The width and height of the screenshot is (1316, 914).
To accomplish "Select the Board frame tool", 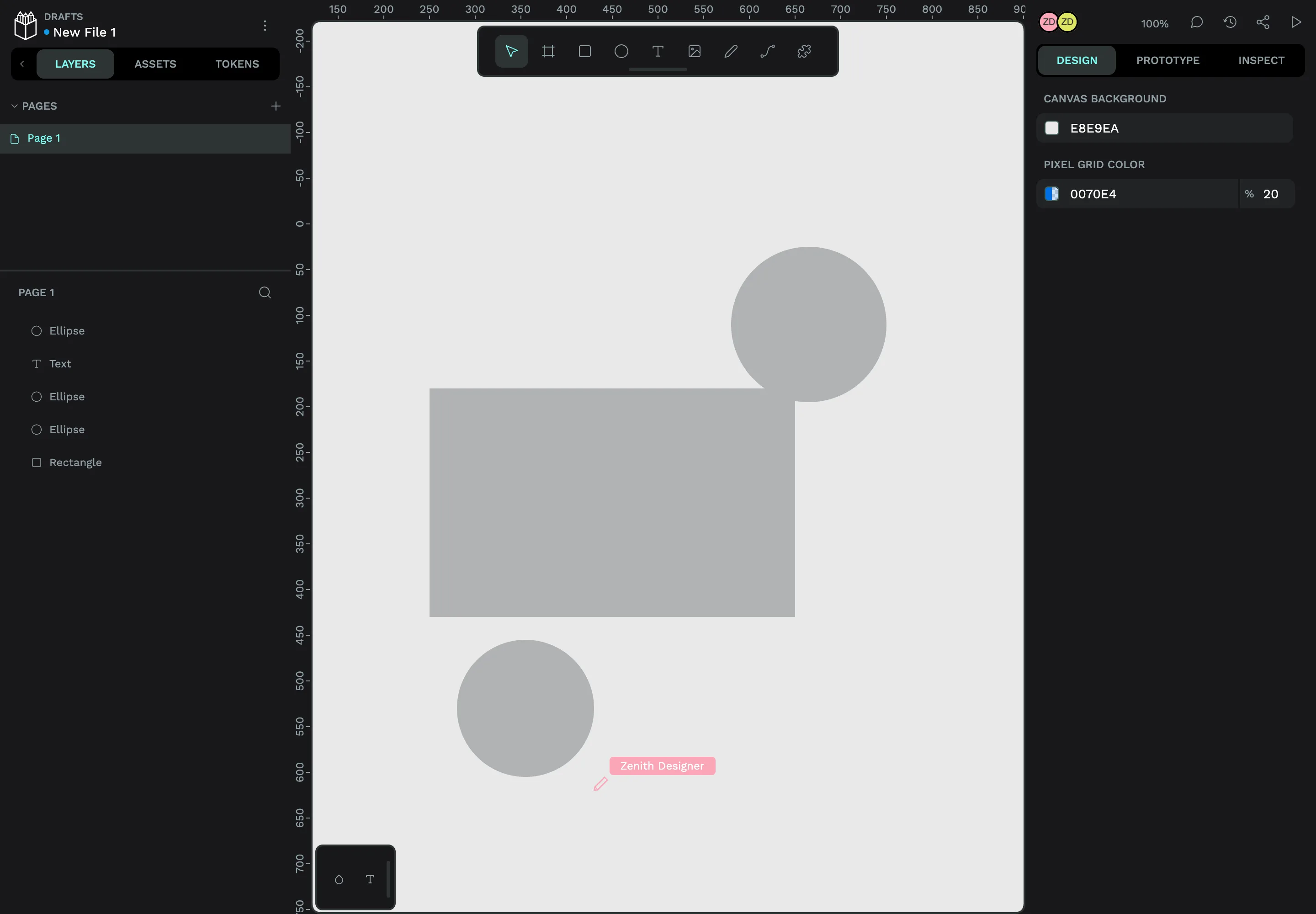I will (x=548, y=52).
